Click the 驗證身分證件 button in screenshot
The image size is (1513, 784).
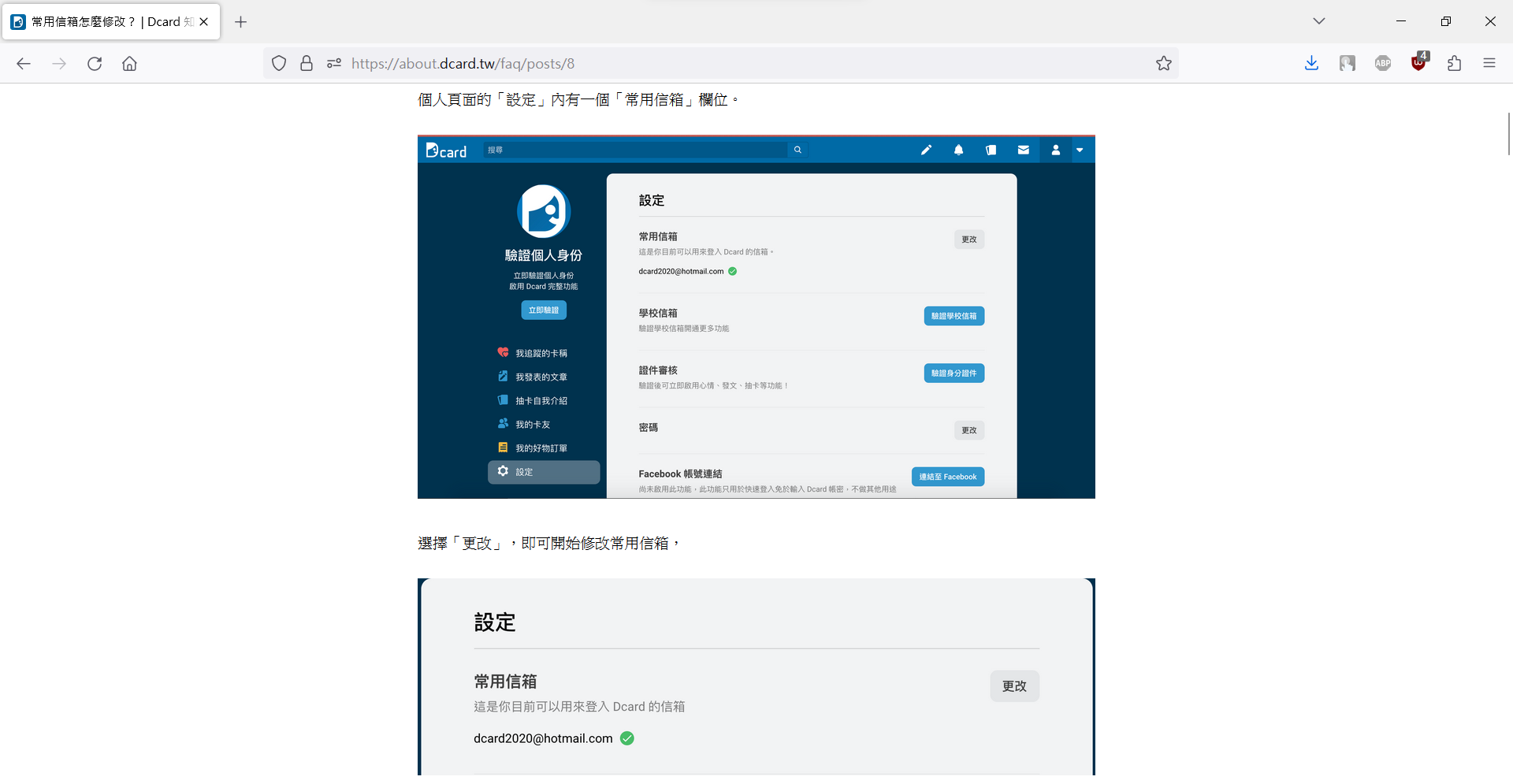[954, 373]
